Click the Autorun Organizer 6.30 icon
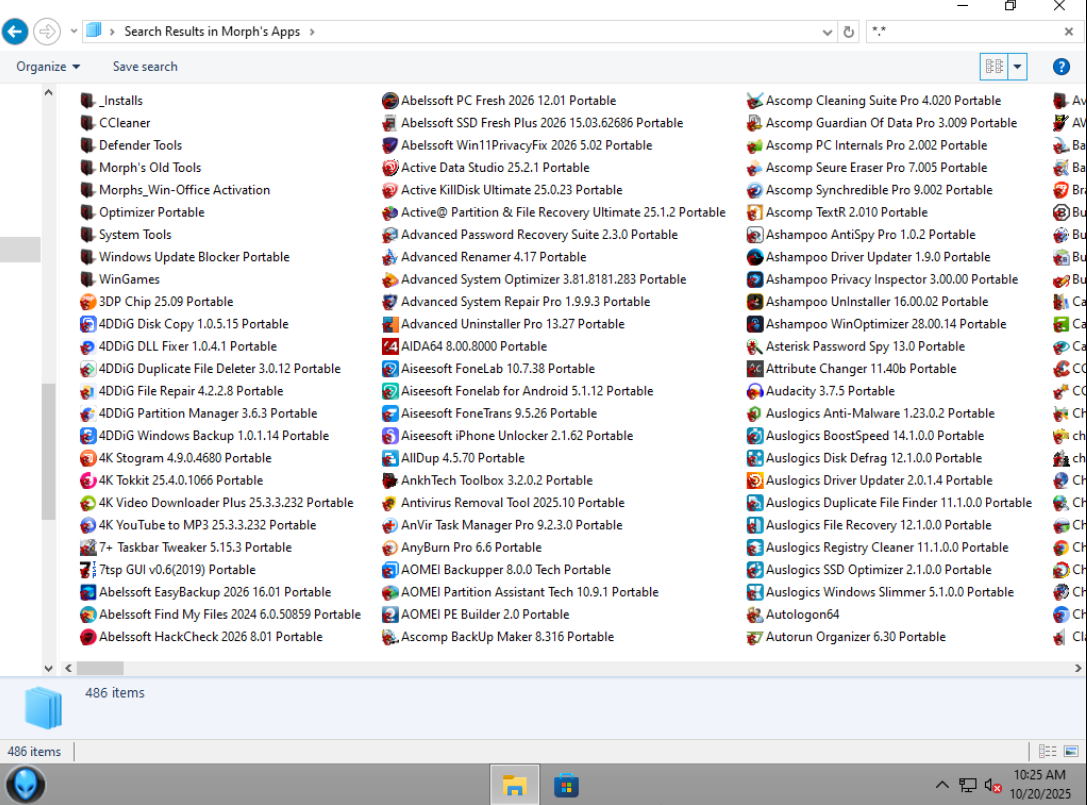 pyautogui.click(x=754, y=637)
